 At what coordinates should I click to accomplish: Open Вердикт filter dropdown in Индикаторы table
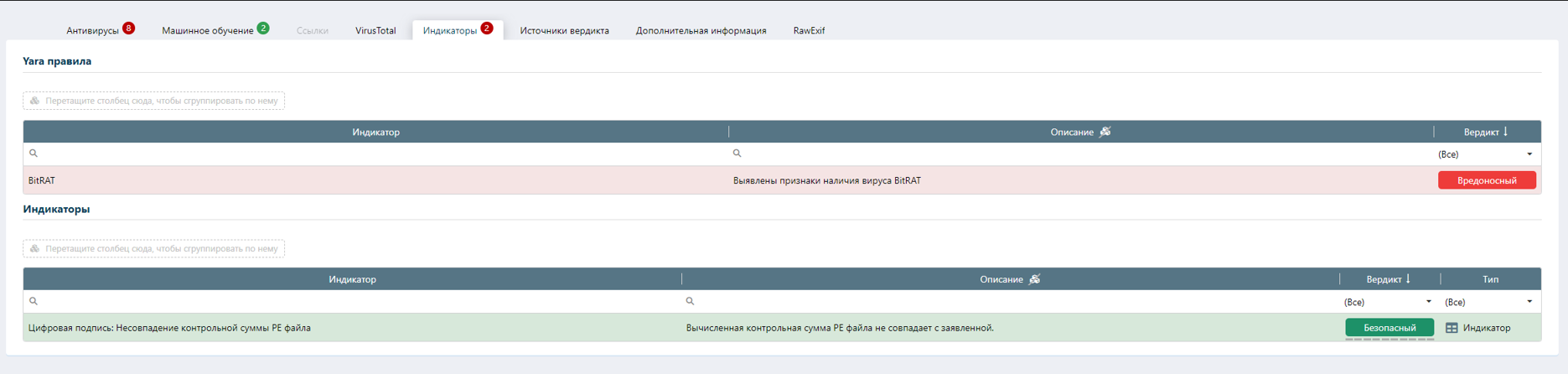click(x=1428, y=302)
